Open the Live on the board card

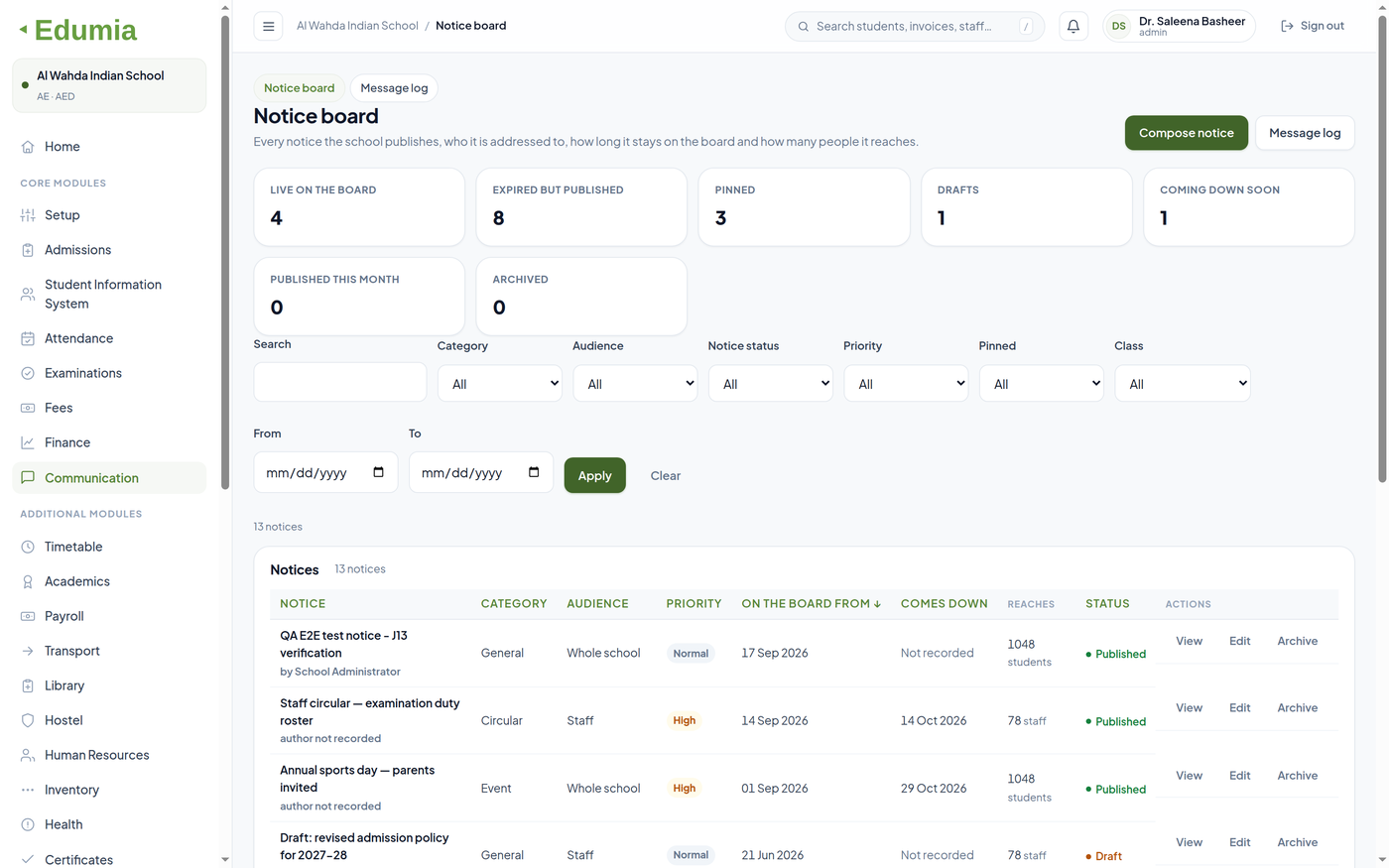point(359,207)
